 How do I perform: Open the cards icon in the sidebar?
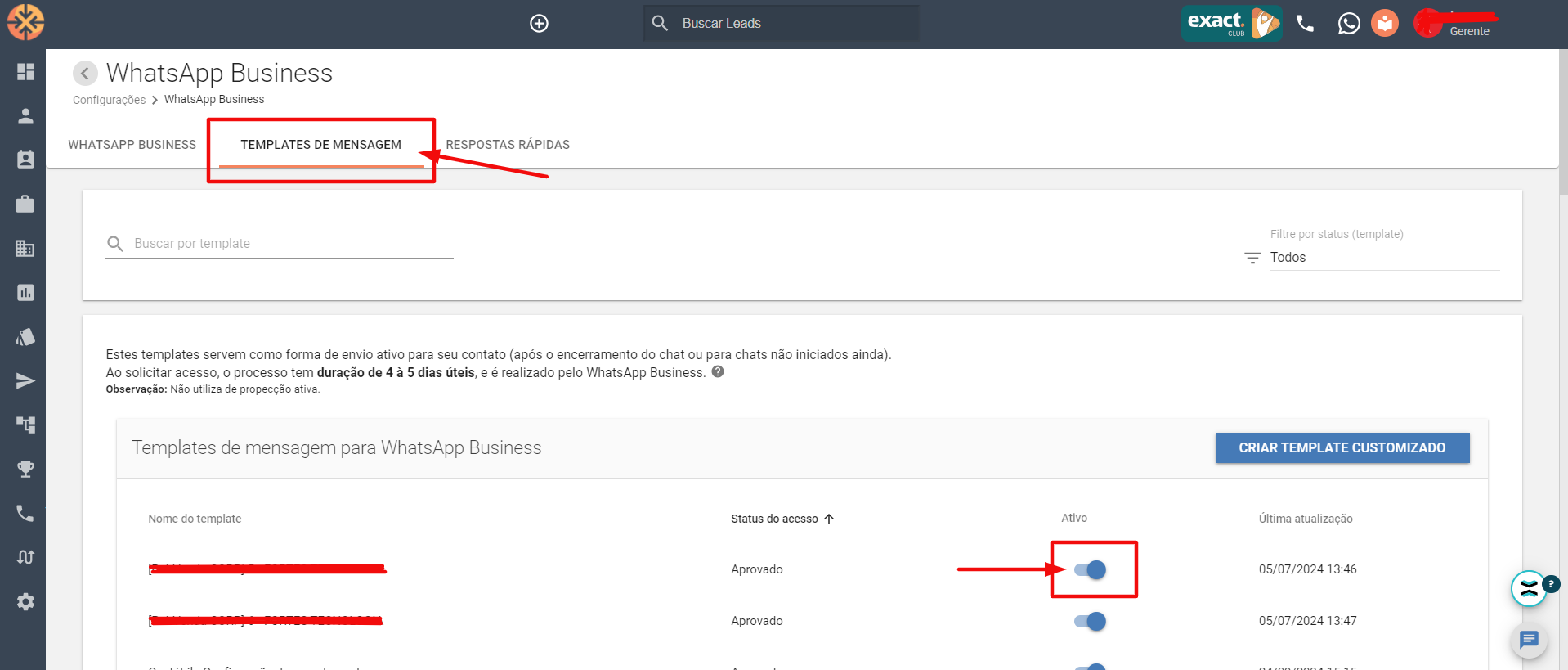(x=25, y=336)
